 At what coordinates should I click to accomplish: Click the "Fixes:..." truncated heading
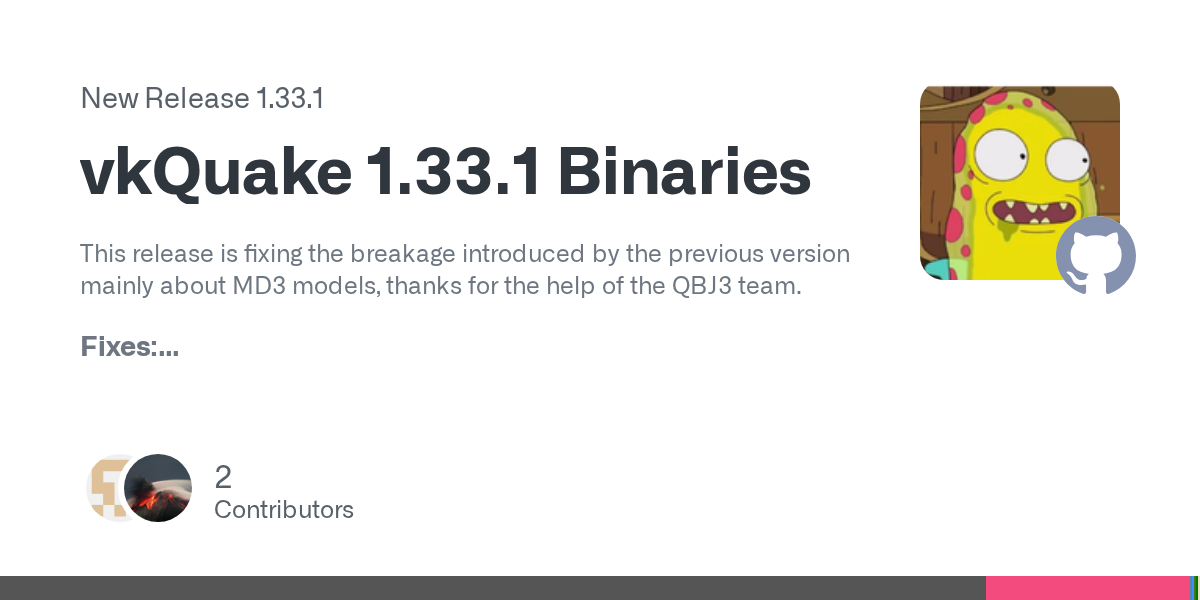coord(129,348)
